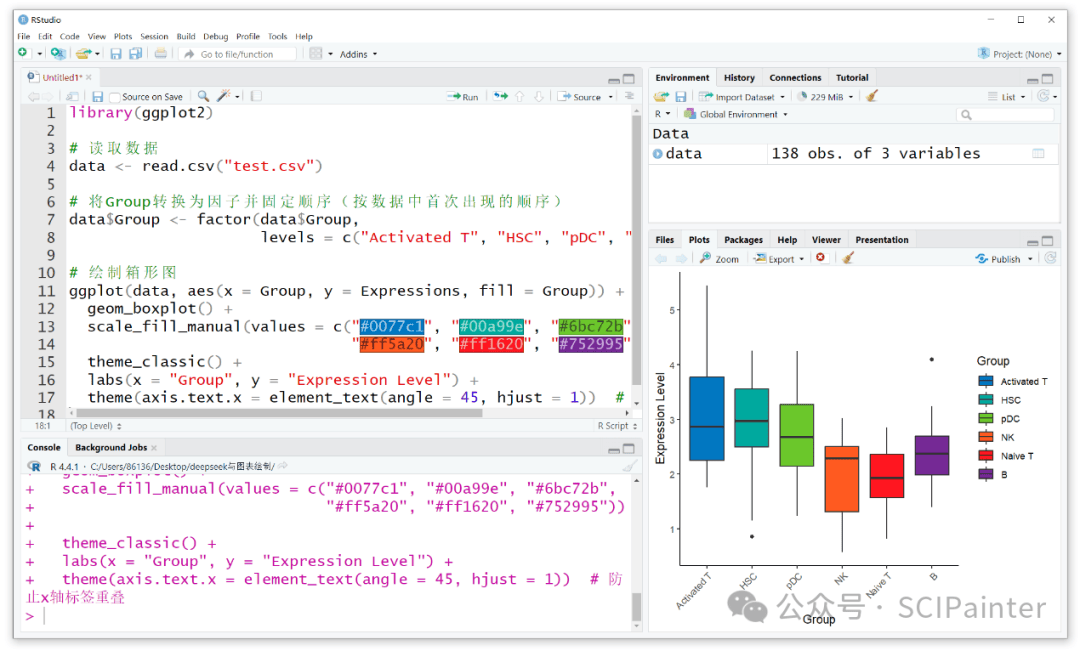Clear environment objects with broom icon
This screenshot has height=651, width=1080.
pos(872,96)
